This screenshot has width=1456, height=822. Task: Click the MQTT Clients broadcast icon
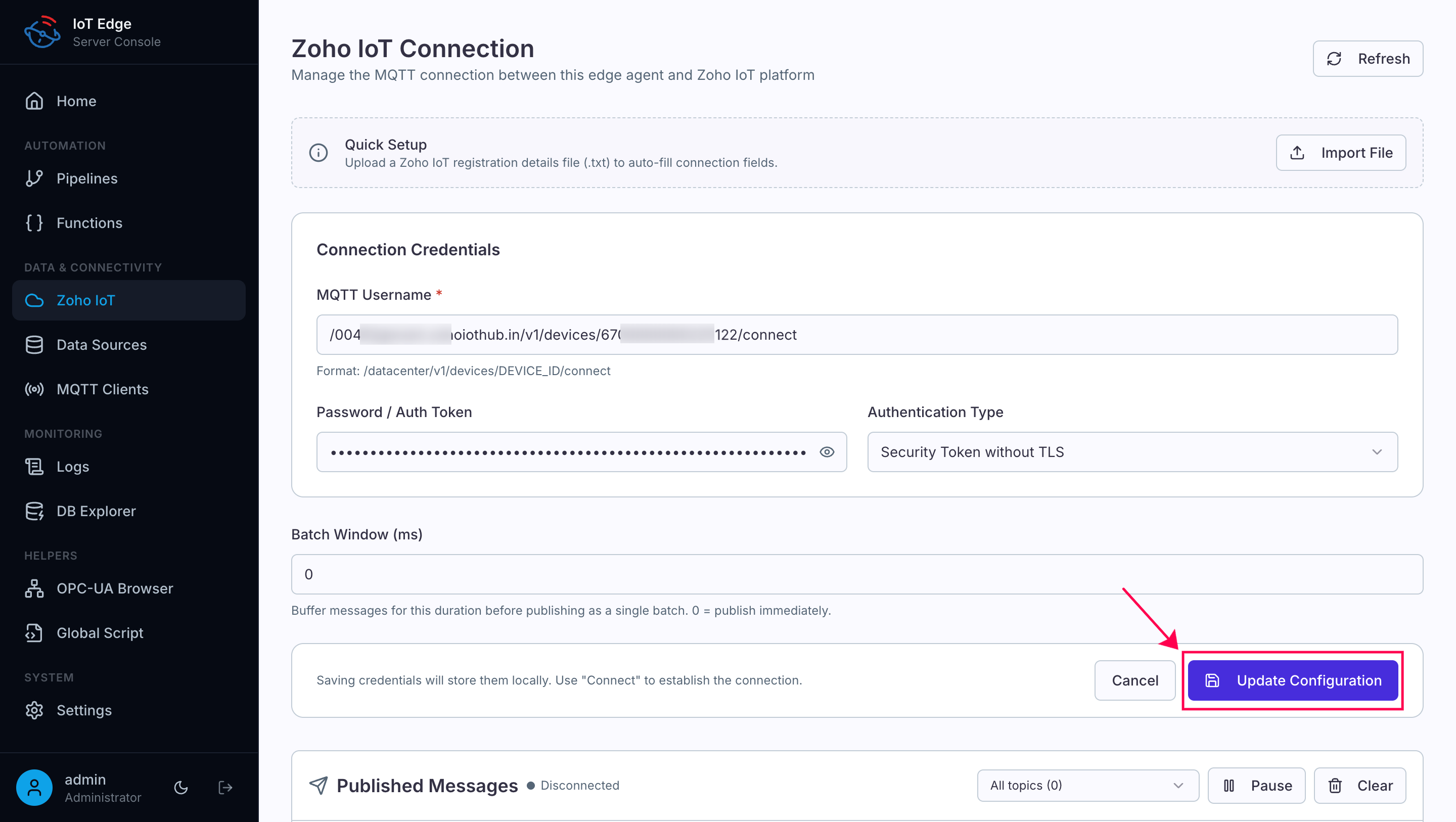pos(34,389)
